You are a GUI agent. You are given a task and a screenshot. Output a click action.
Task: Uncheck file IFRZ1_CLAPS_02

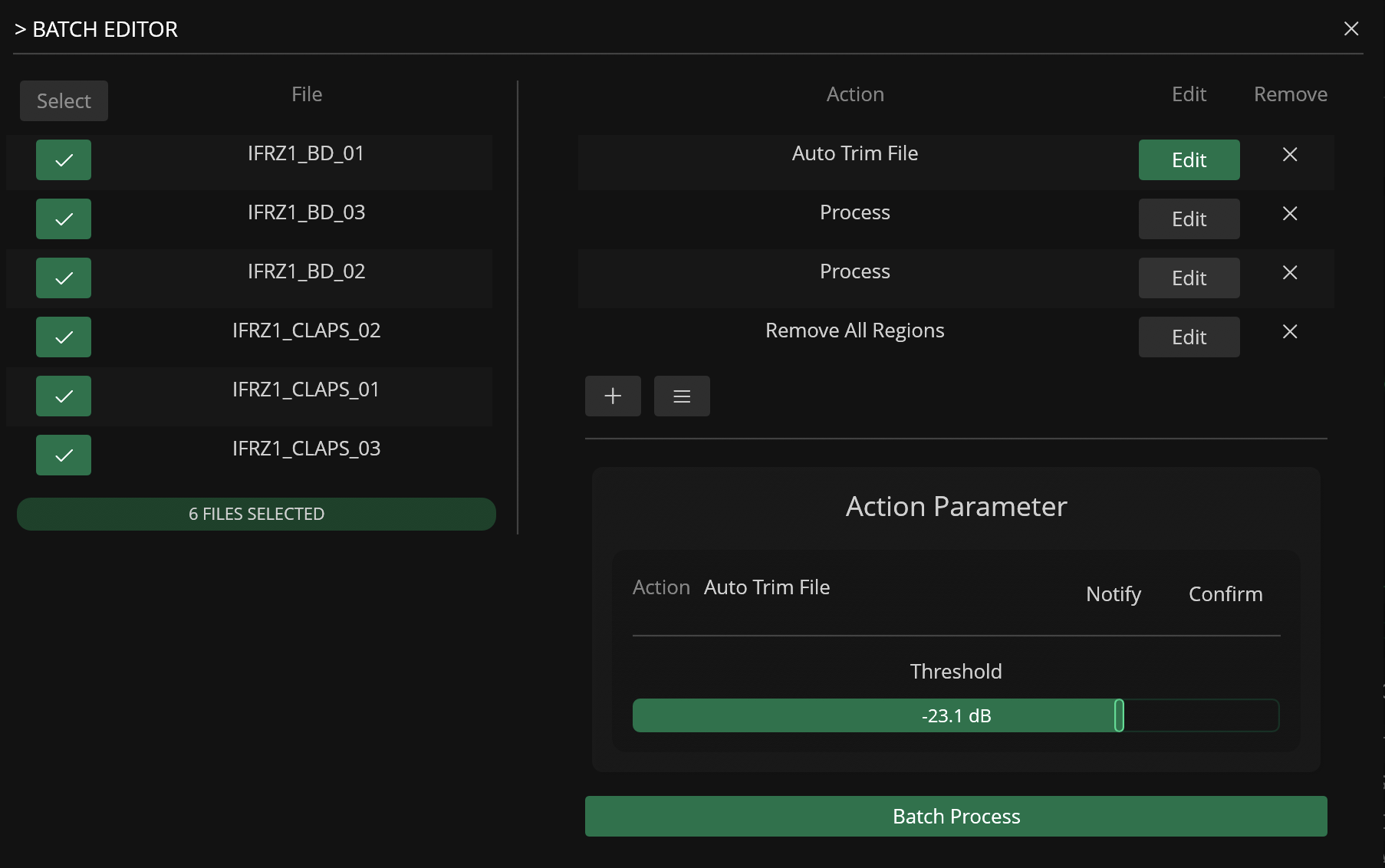coord(64,337)
